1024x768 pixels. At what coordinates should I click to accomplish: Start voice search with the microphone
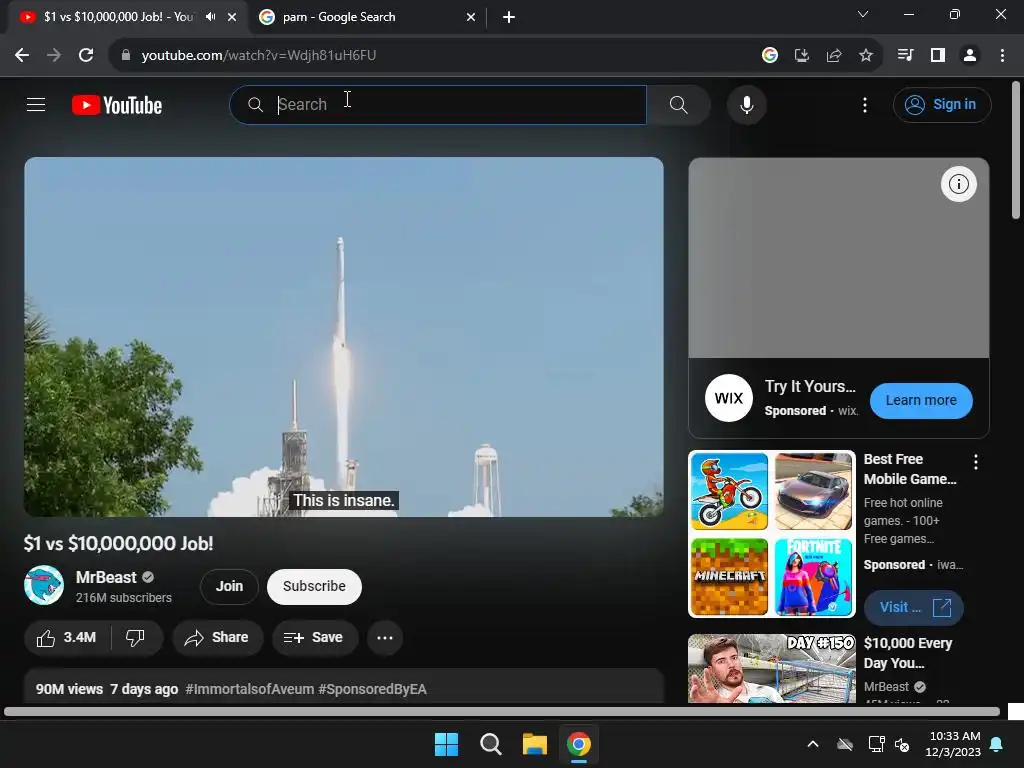(746, 104)
